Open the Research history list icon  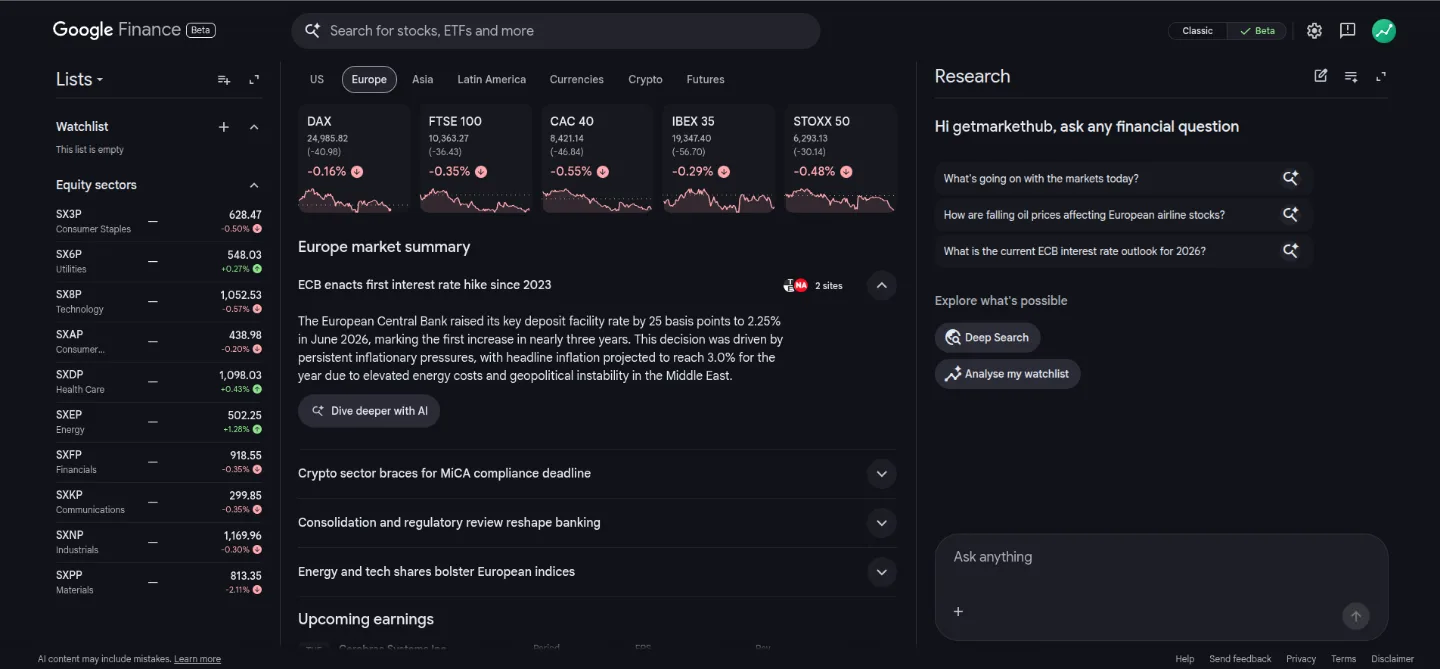pyautogui.click(x=1351, y=76)
